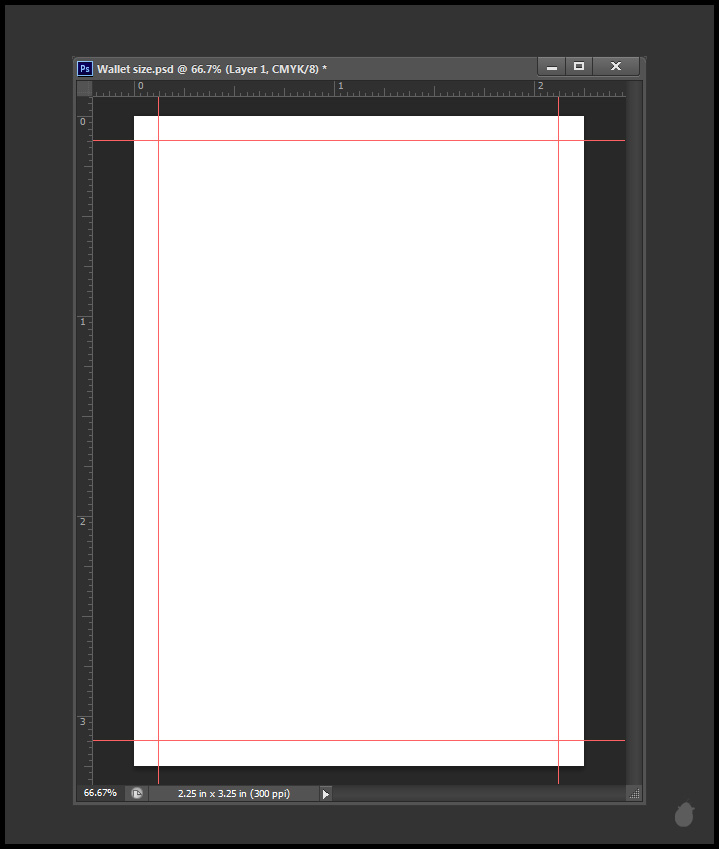The height and width of the screenshot is (849, 719).
Task: Select the top horizontal red guide line
Action: pos(360,141)
